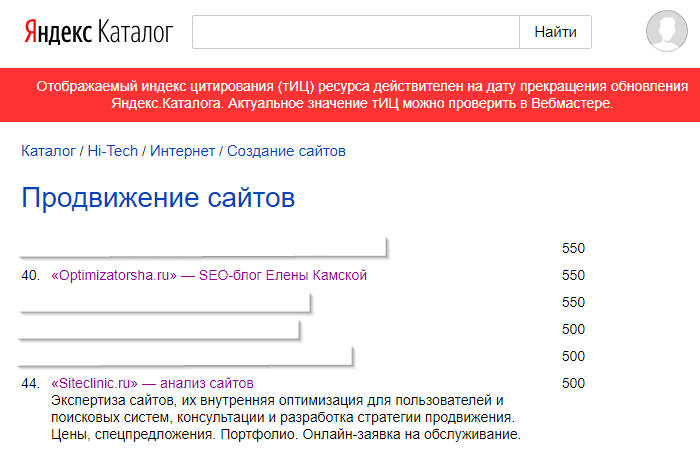Navigate to Интернет breadcrumb category

click(182, 151)
